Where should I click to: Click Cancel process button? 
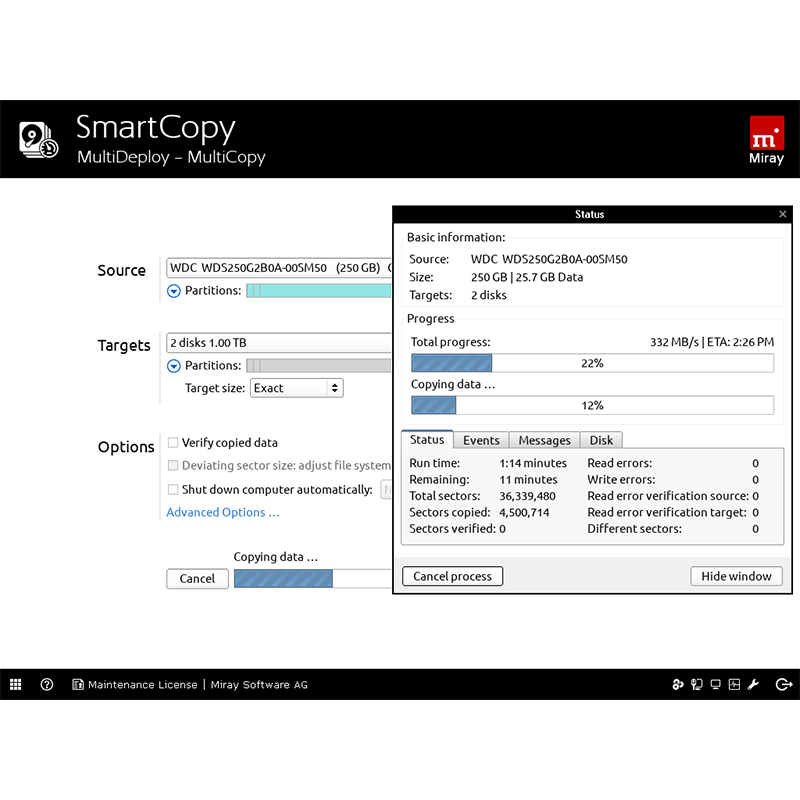453,576
